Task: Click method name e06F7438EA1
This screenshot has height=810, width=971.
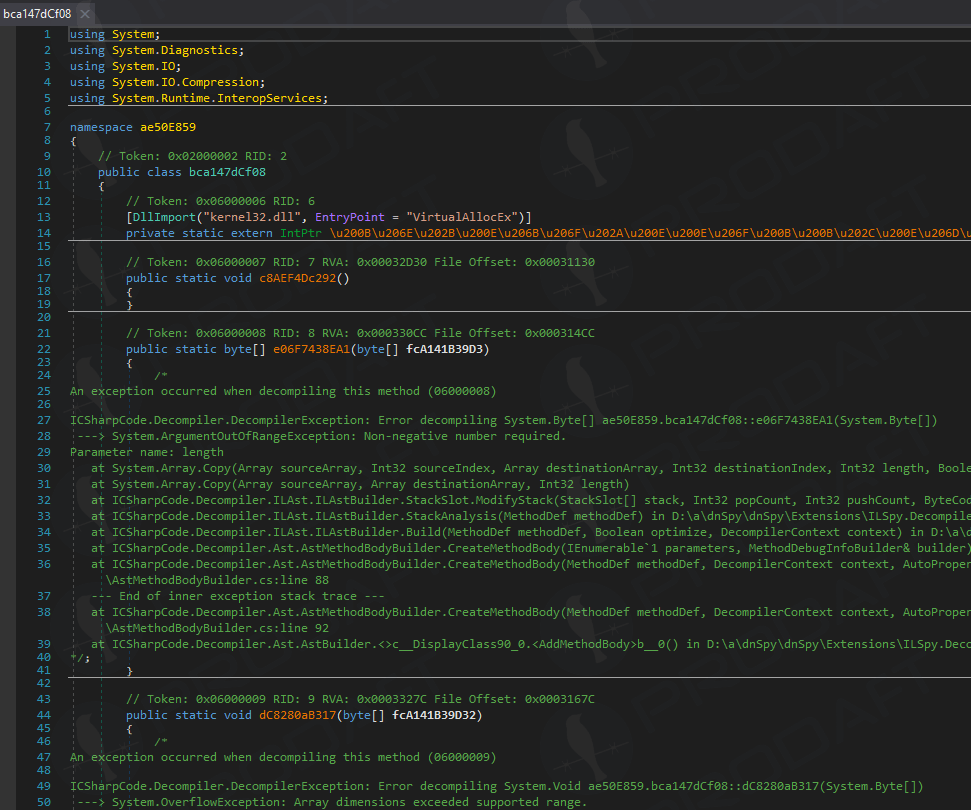Action: 311,349
